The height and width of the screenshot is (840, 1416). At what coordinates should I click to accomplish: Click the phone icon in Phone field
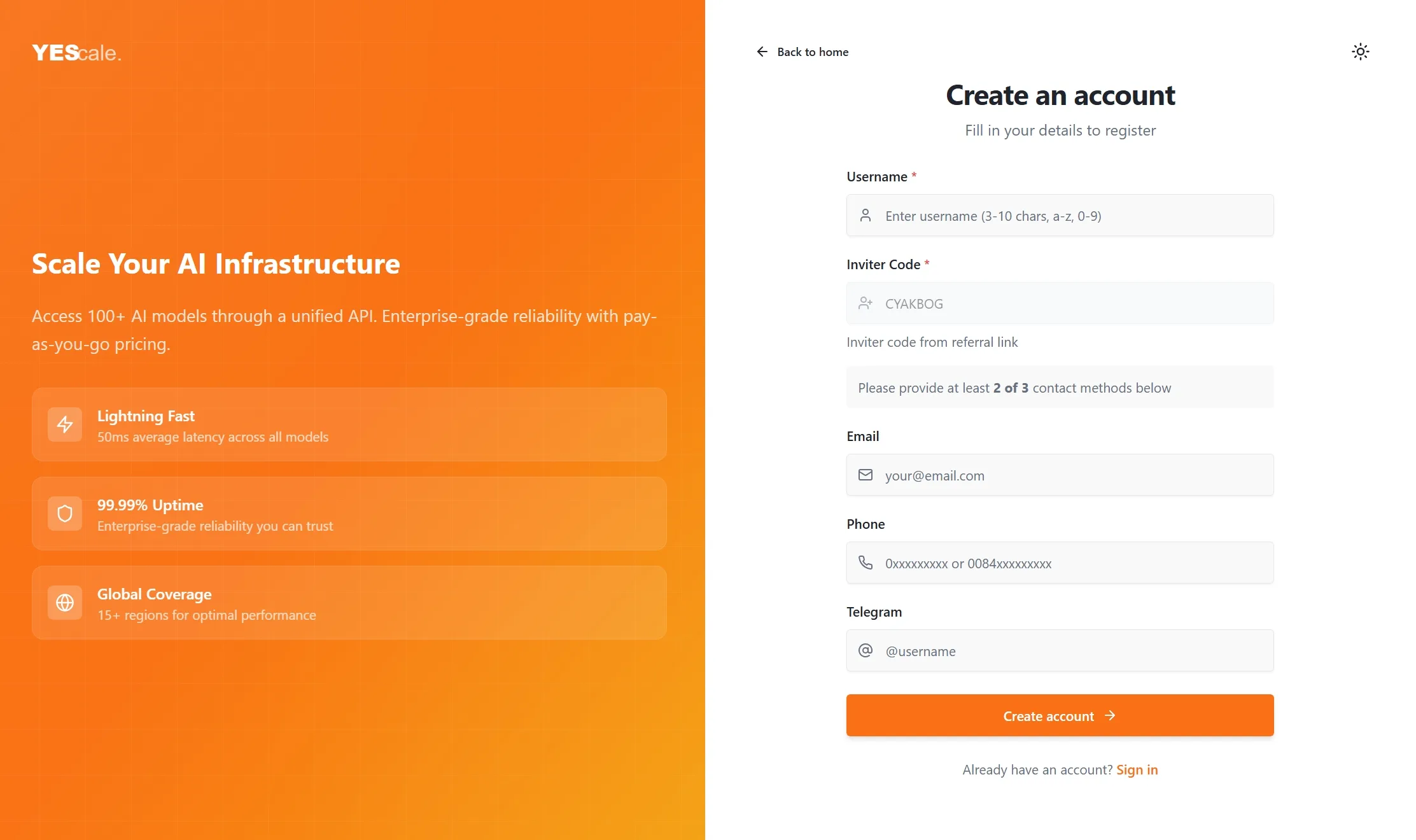866,563
